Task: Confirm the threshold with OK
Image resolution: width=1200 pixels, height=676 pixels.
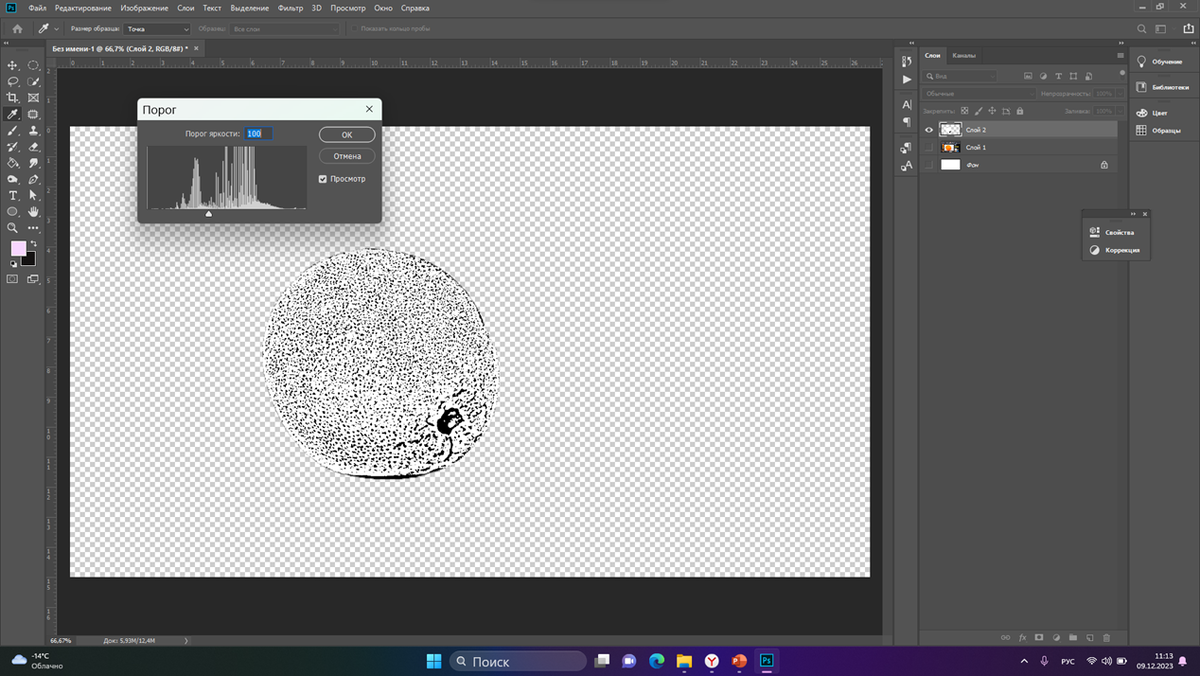Action: coord(347,134)
